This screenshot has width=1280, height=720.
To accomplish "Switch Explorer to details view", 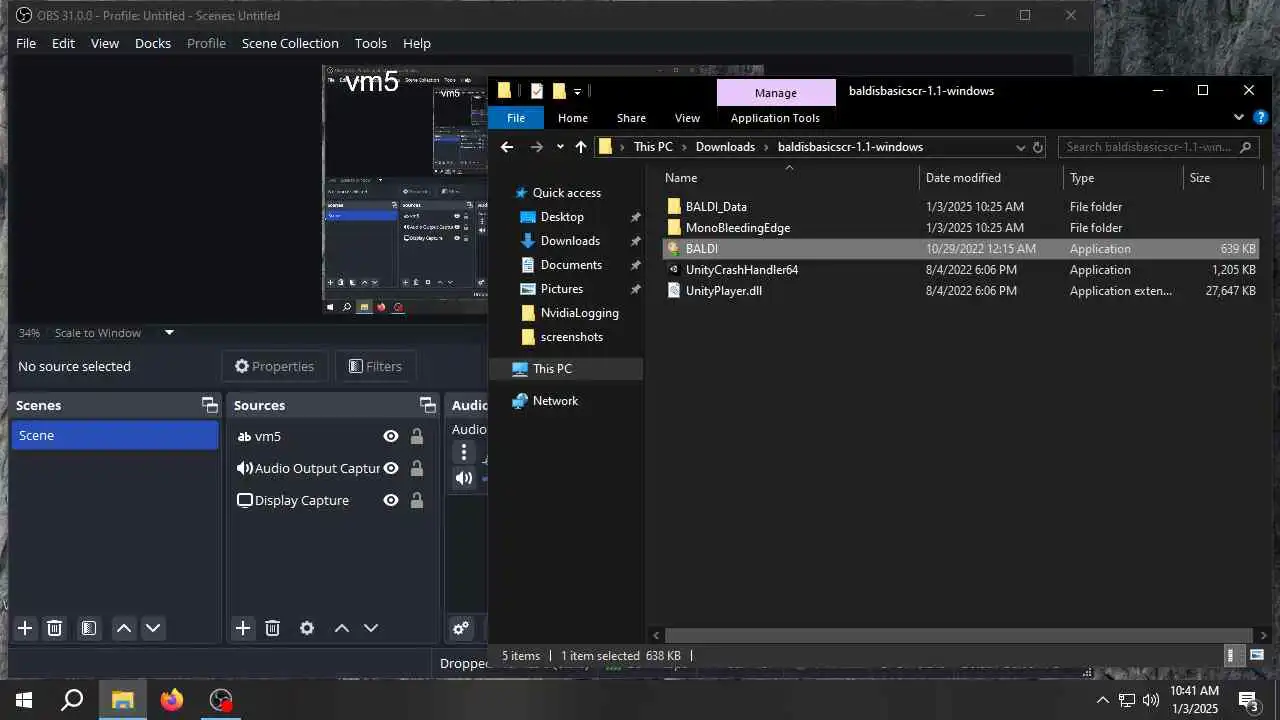I will click(1231, 656).
